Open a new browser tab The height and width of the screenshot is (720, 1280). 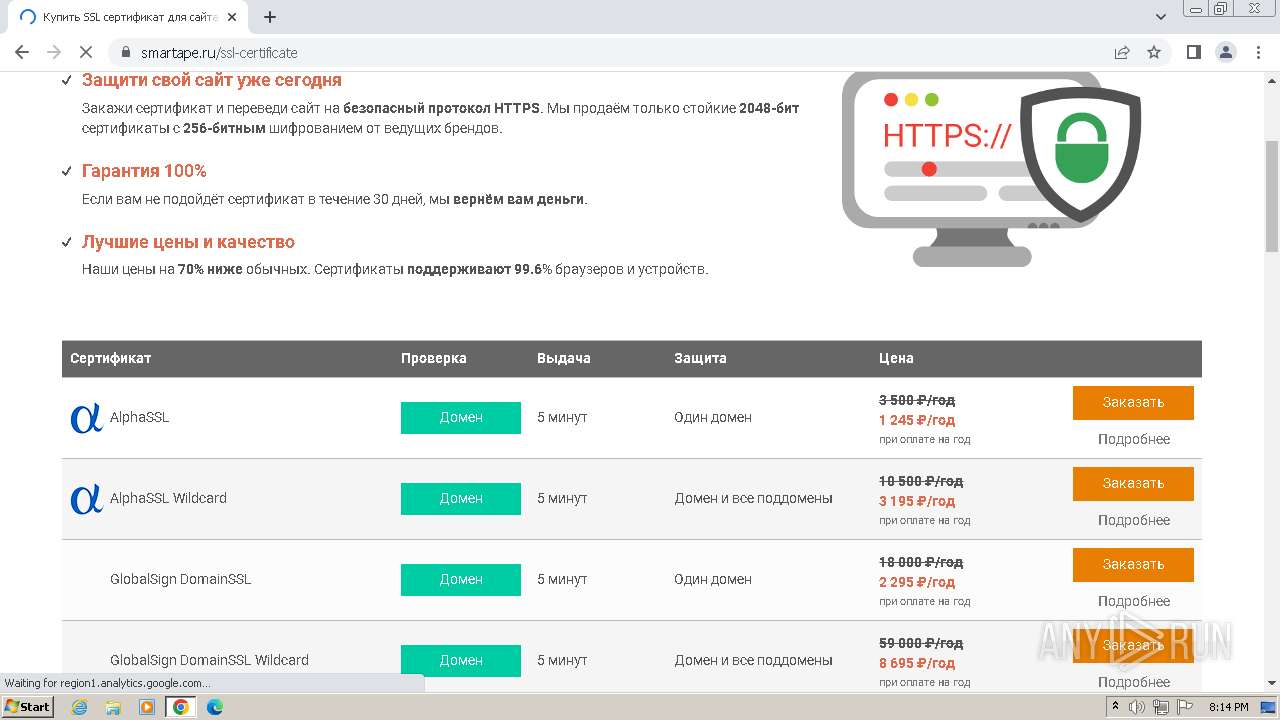click(x=269, y=17)
